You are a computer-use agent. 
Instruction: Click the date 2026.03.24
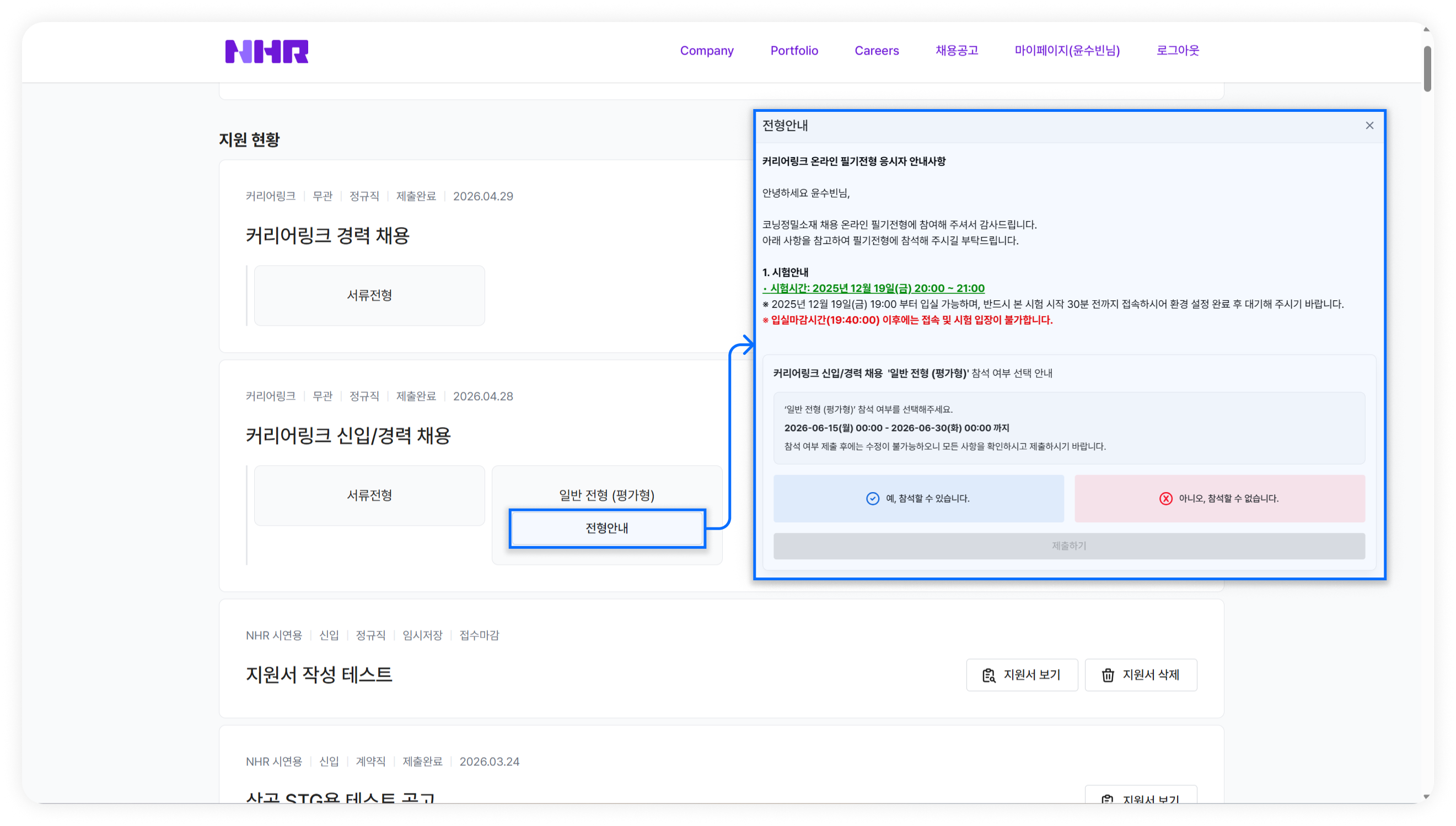click(489, 762)
